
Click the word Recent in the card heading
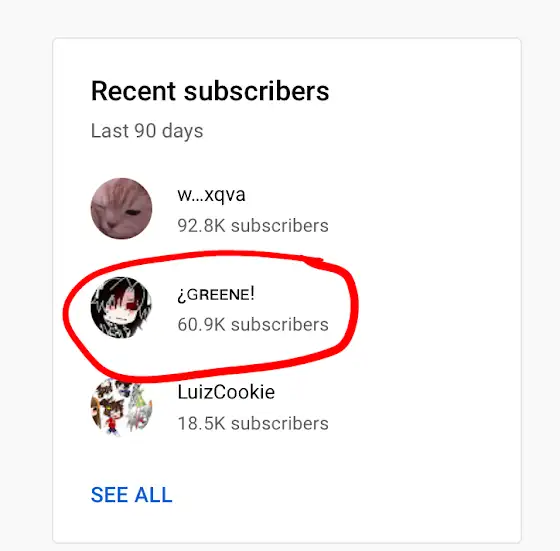(134, 91)
